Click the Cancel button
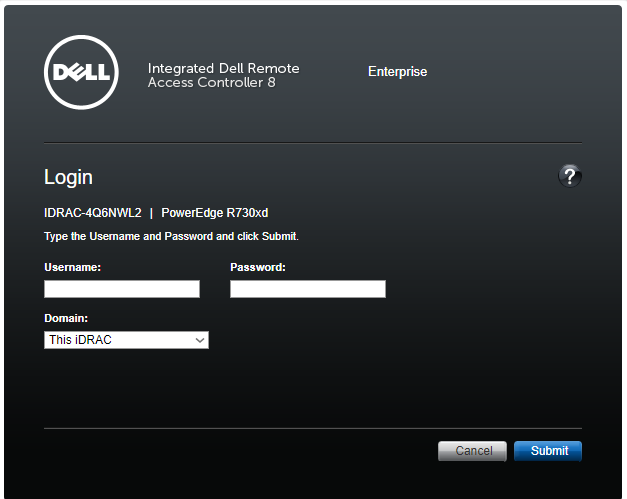The image size is (627, 499). point(472,451)
